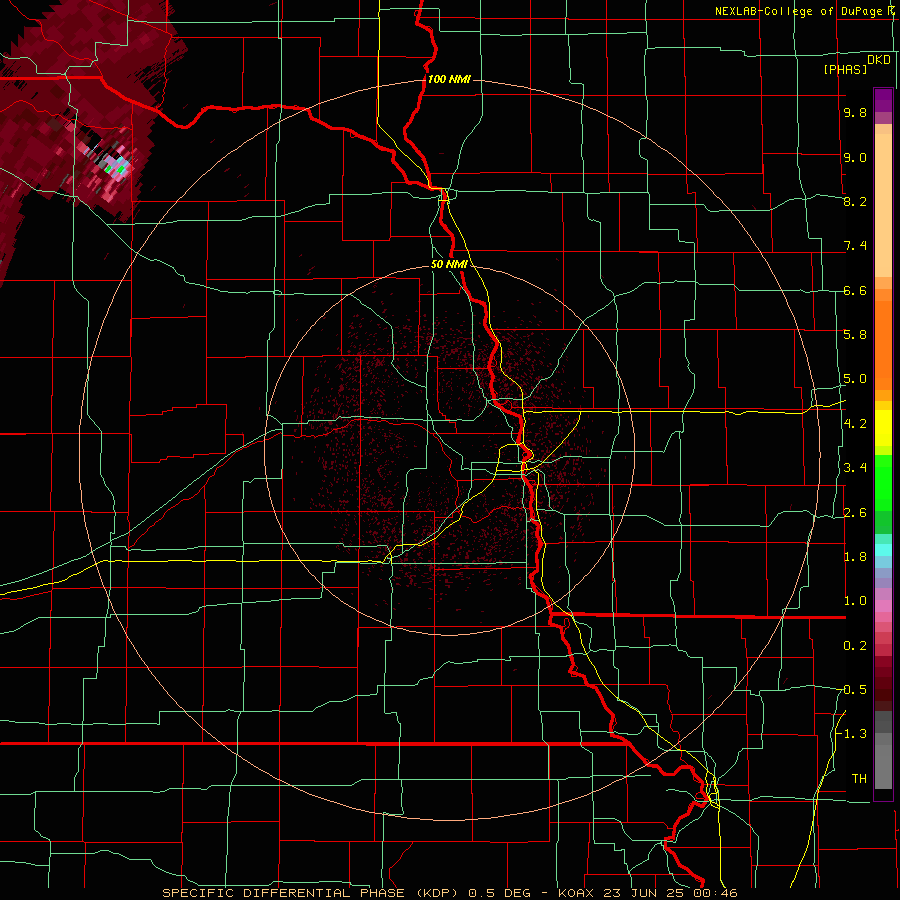The height and width of the screenshot is (900, 900).
Task: Click the pink segment of the color bar
Action: click(x=883, y=606)
